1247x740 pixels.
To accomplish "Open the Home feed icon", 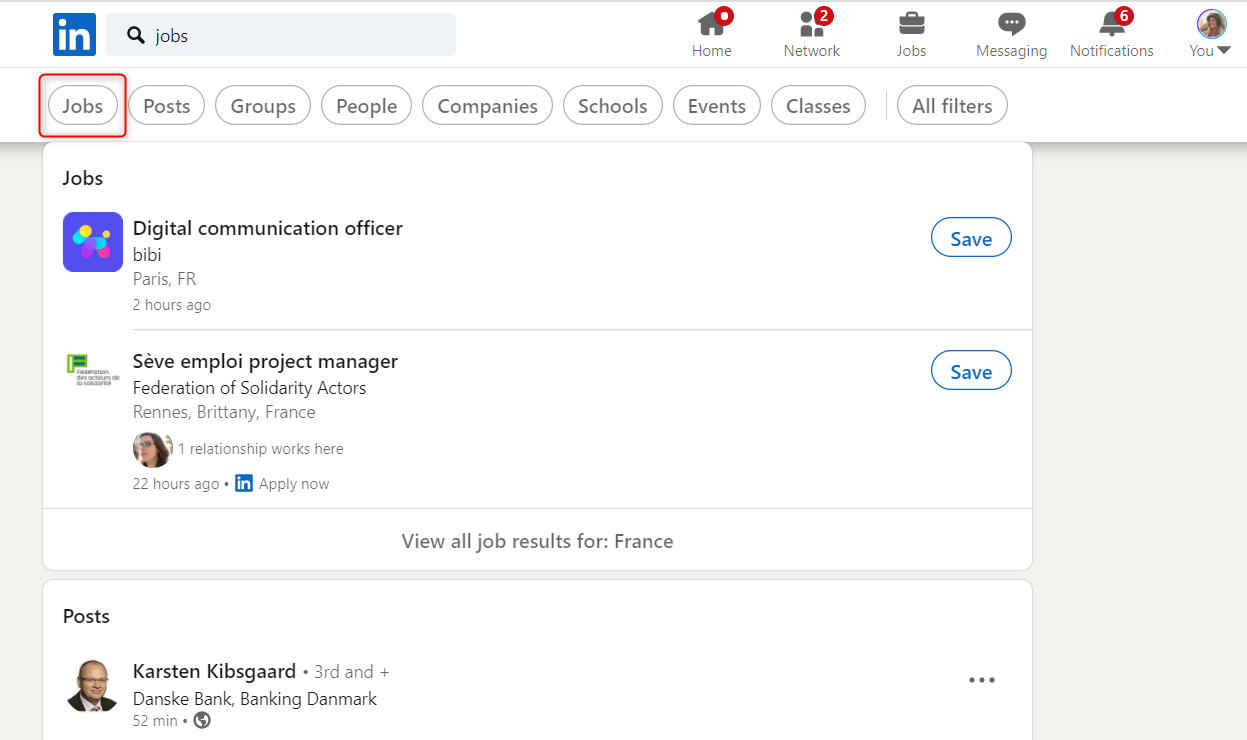I will [711, 24].
